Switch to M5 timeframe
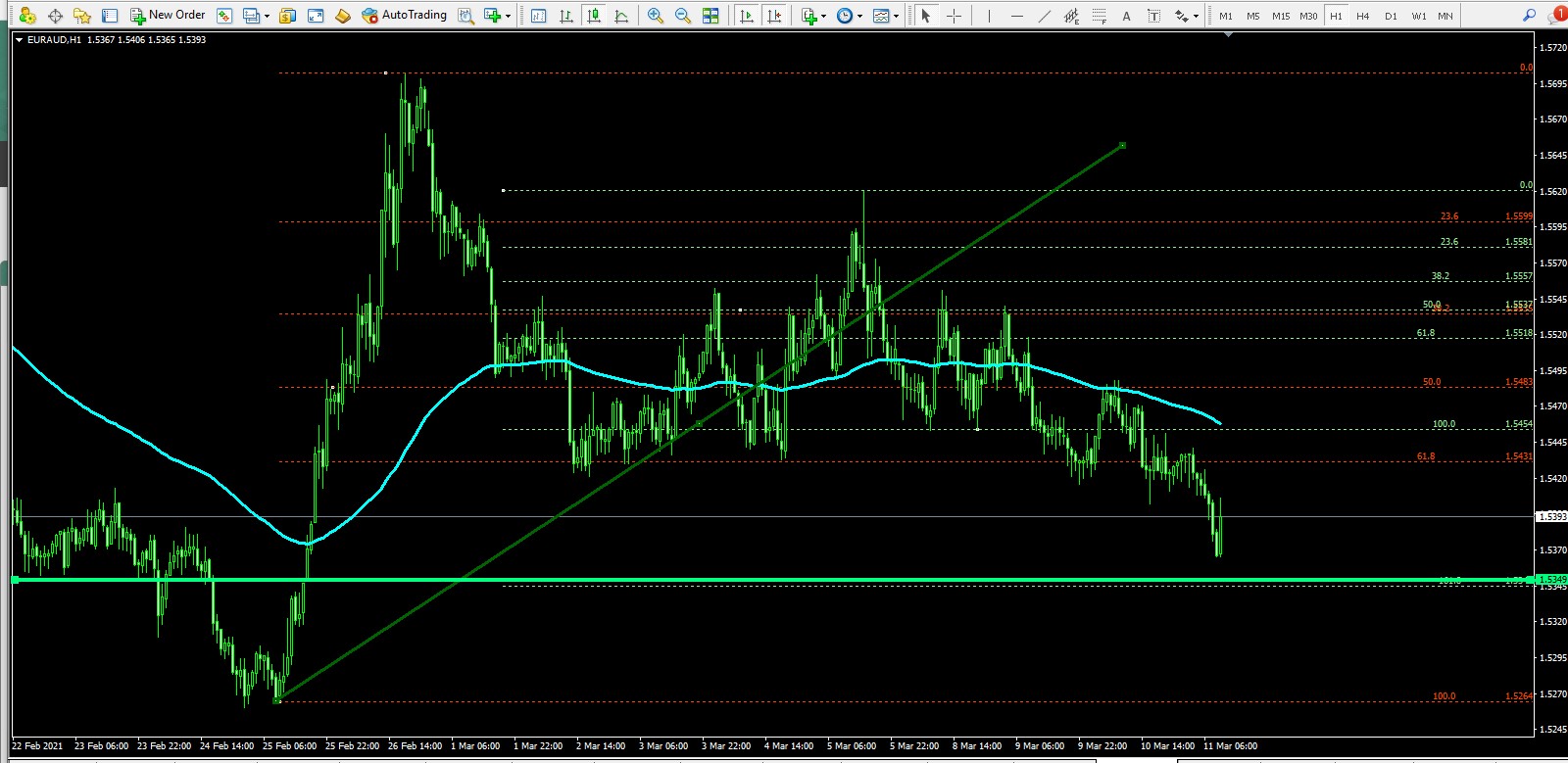Viewport: 1568px width, 763px height. 1253,16
